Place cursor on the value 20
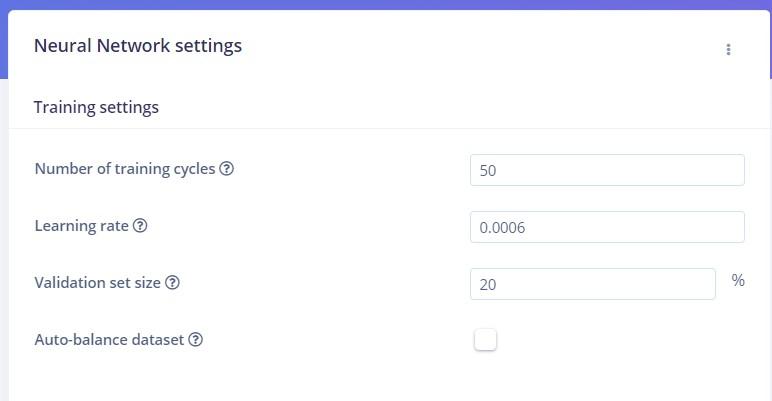The image size is (772, 401). pos(488,285)
